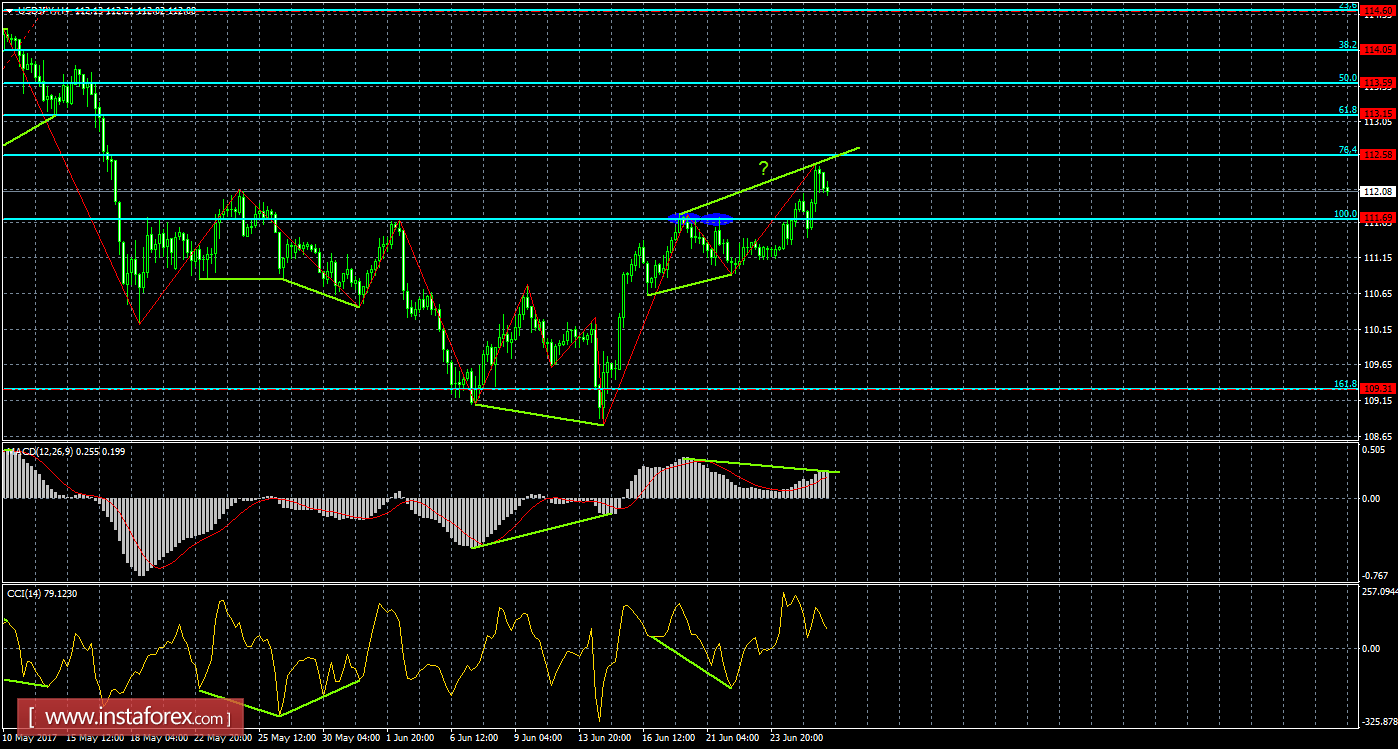1398x749 pixels.
Task: Click the red 113.59 price tag
Action: (x=1379, y=82)
